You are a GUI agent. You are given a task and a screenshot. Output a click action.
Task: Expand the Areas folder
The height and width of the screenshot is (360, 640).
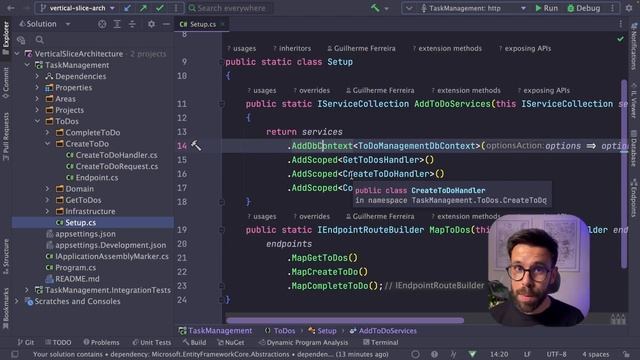(37, 99)
